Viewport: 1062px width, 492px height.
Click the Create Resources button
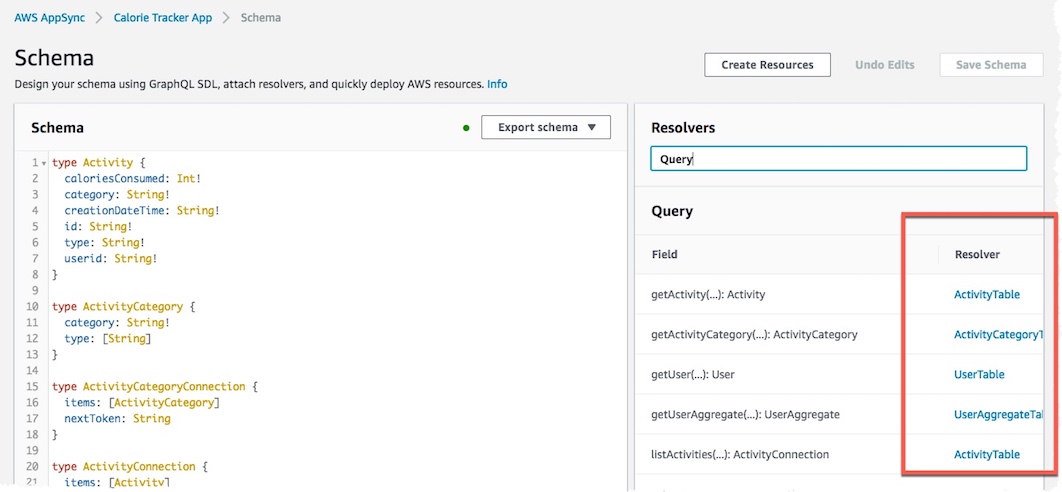(767, 65)
